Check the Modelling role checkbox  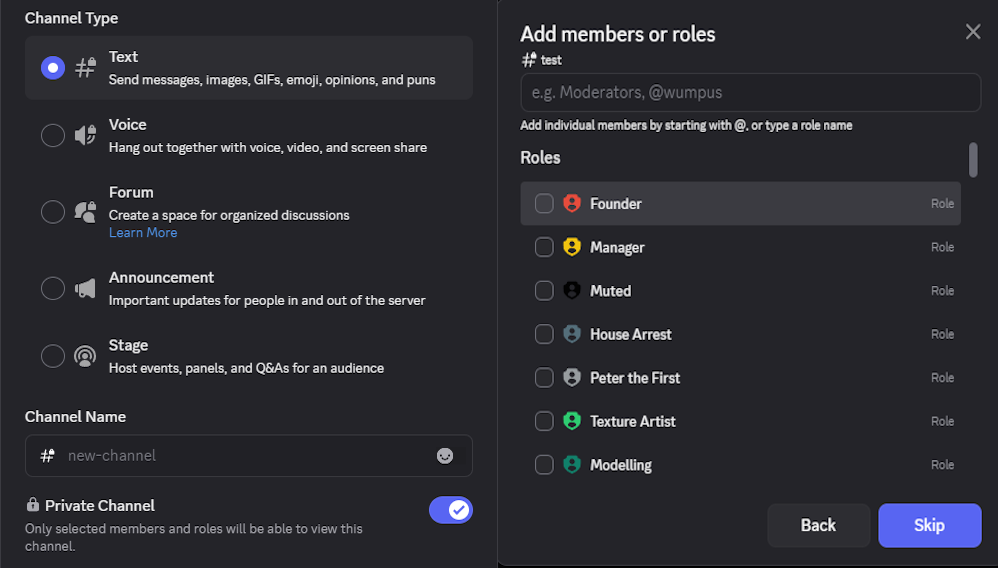pyautogui.click(x=544, y=464)
